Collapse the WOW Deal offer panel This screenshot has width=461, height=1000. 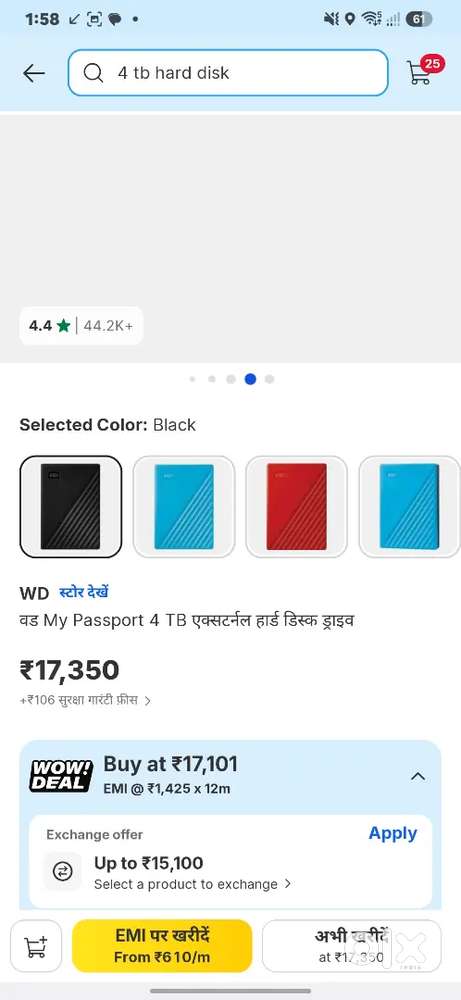point(418,776)
